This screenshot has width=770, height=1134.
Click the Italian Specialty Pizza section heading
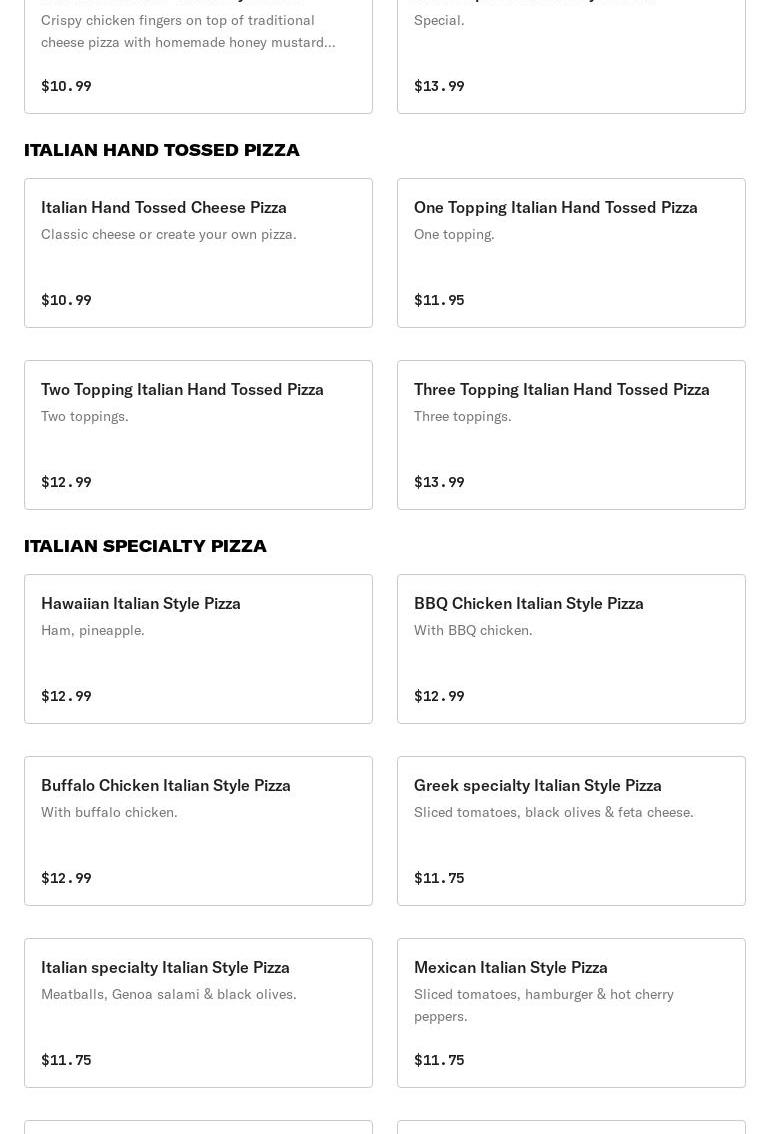click(x=146, y=546)
